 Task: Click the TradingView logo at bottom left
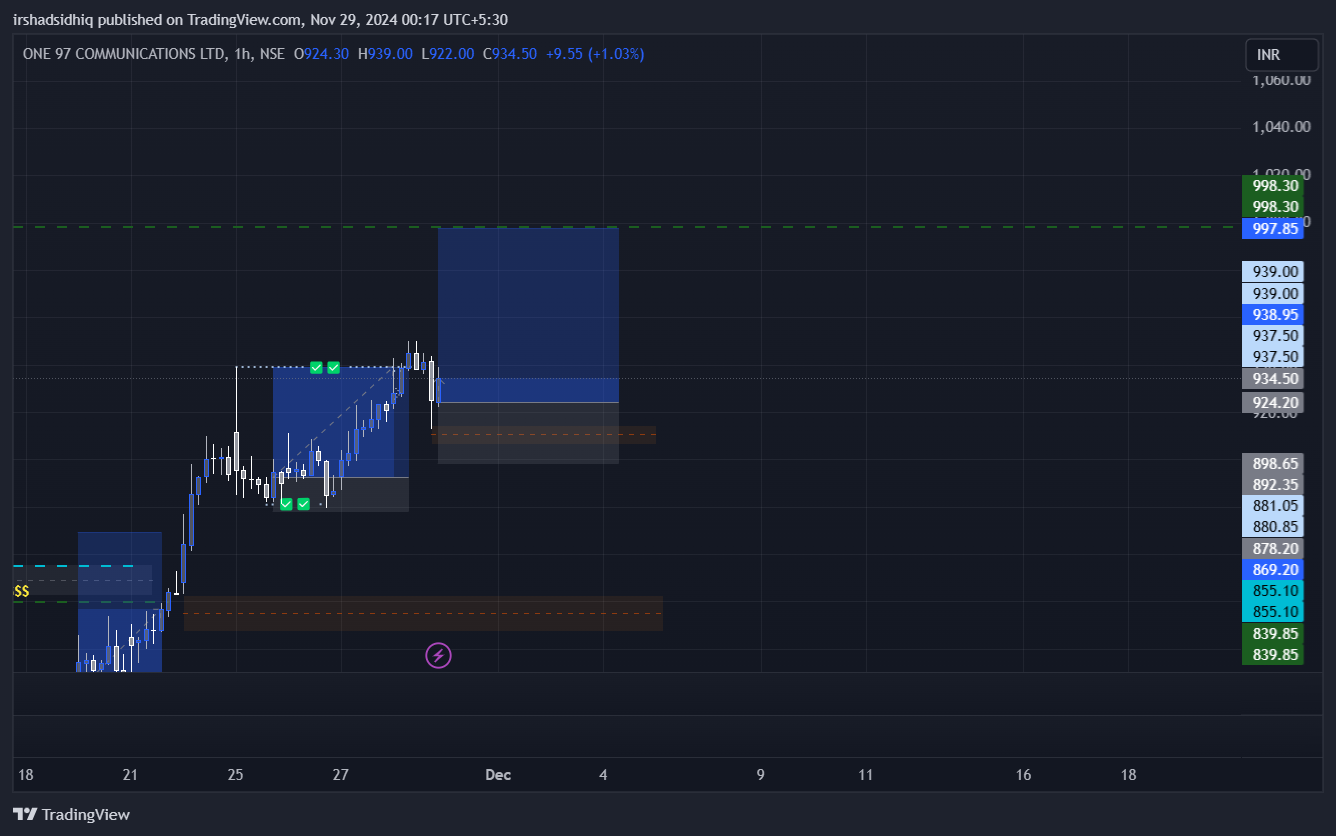tap(71, 814)
